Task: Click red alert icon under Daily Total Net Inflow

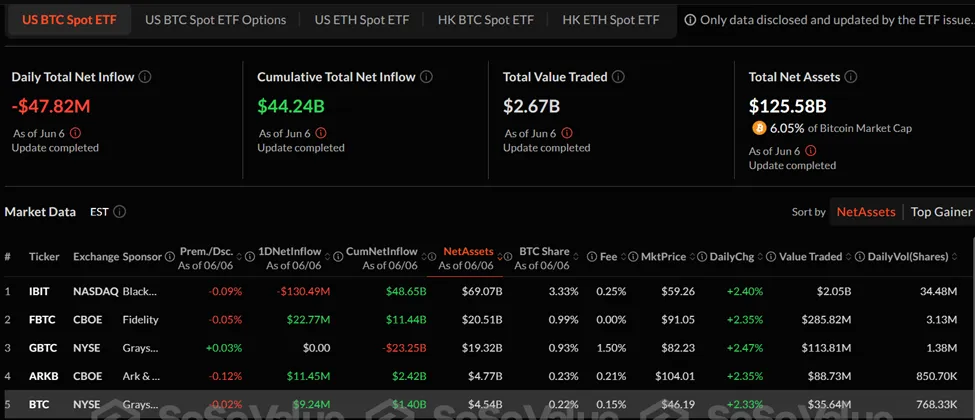Action: [x=75, y=133]
